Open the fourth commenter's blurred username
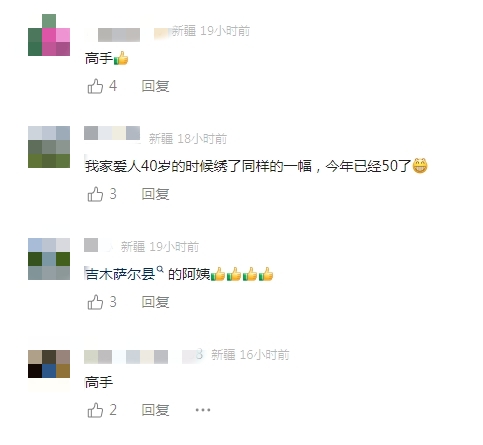The image size is (483, 445). [x=126, y=357]
